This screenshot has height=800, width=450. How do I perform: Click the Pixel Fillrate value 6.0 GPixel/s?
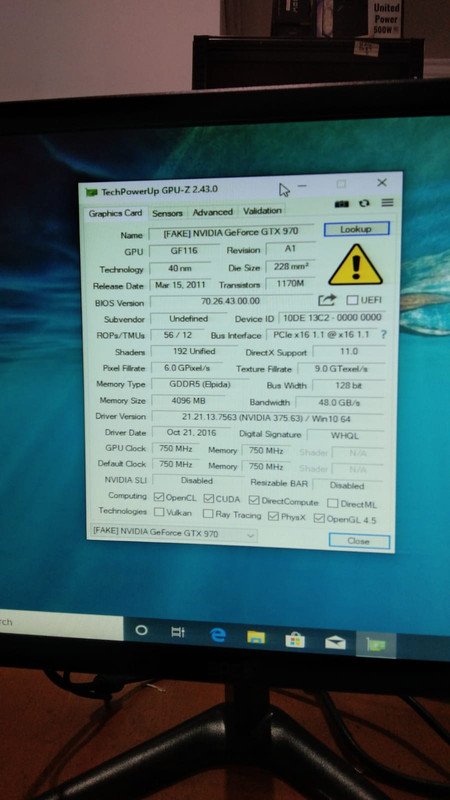[x=187, y=367]
